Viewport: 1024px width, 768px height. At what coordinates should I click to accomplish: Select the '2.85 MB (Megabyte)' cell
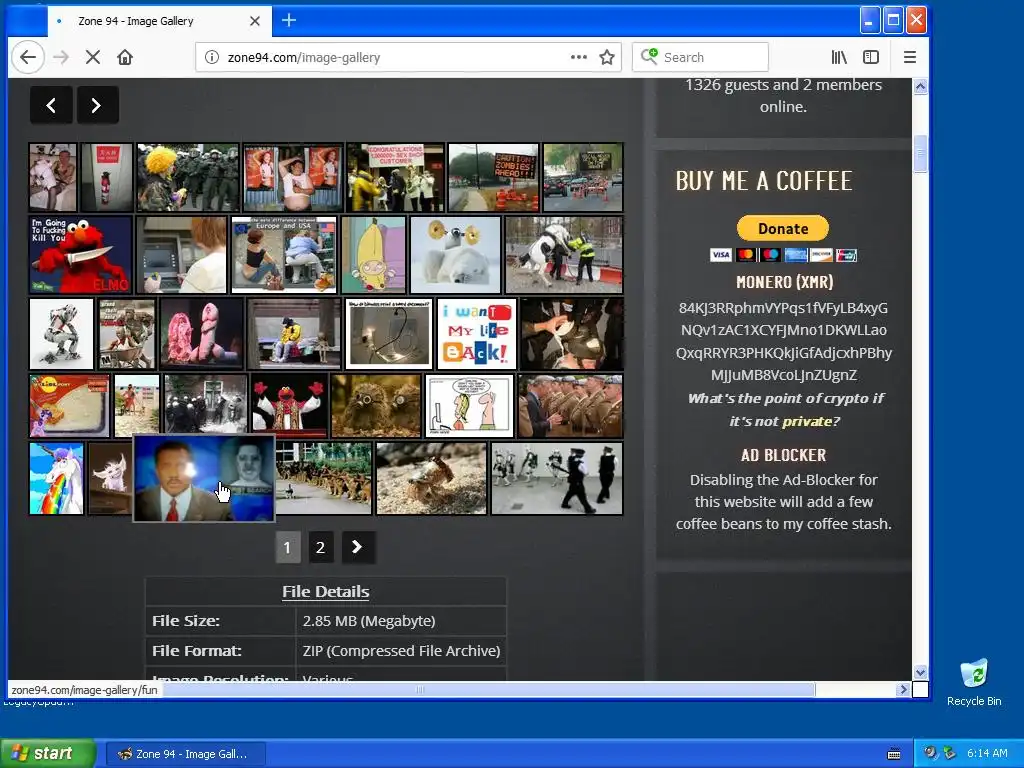tap(401, 621)
